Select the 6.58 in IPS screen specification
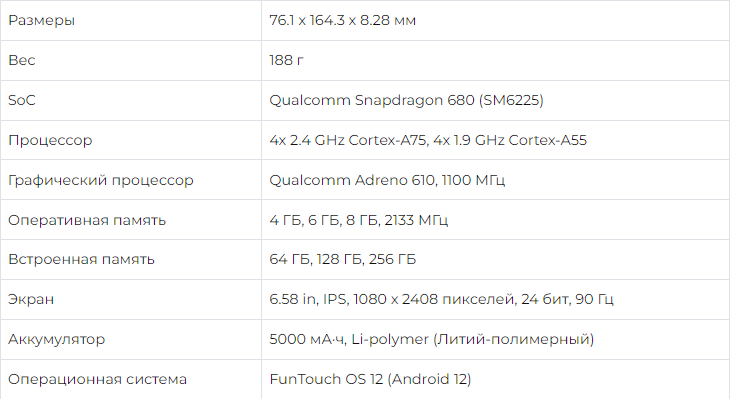Viewport: 732px width, 399px height. (441, 299)
